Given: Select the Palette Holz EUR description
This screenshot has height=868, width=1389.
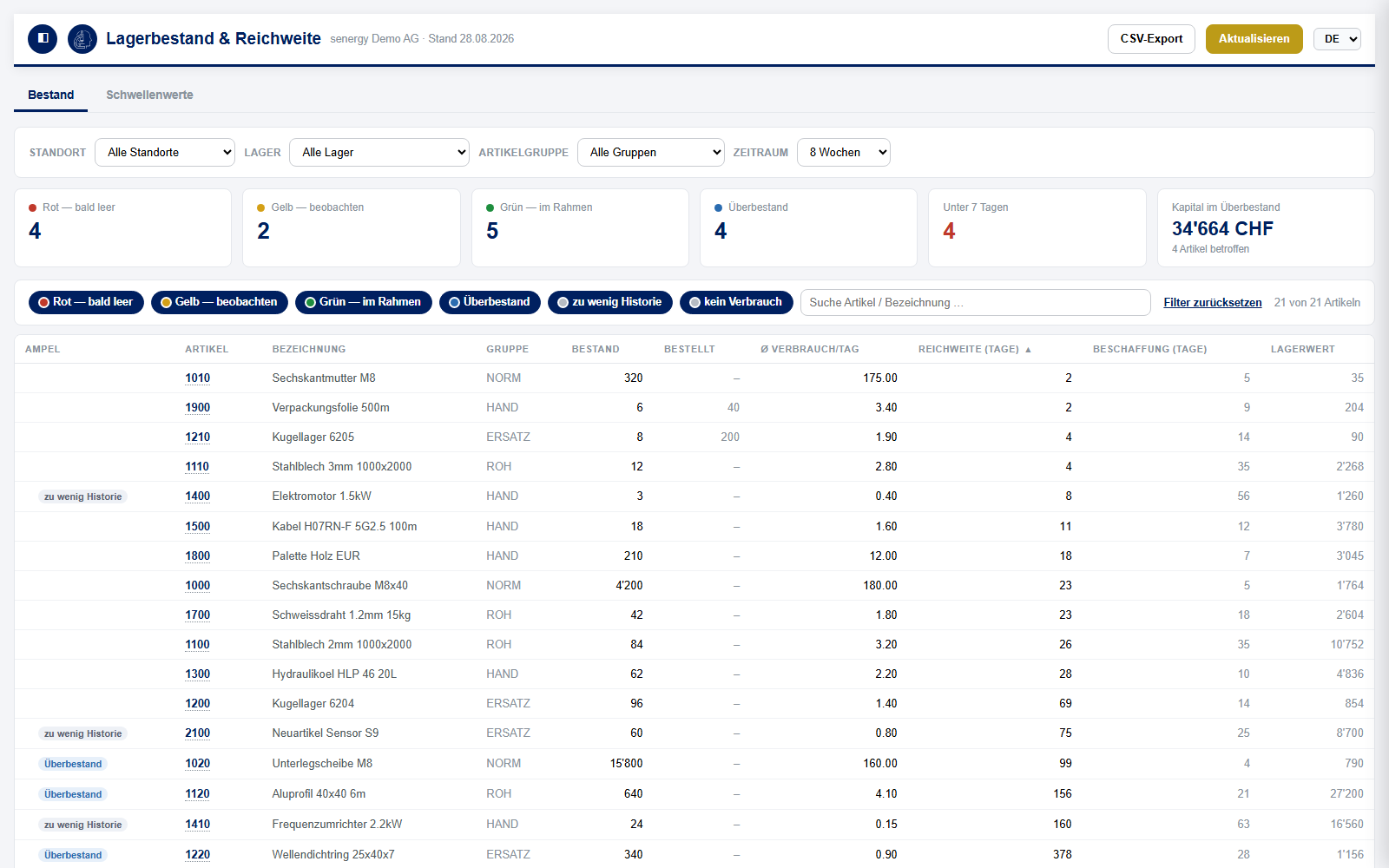Looking at the screenshot, I should tap(316, 556).
